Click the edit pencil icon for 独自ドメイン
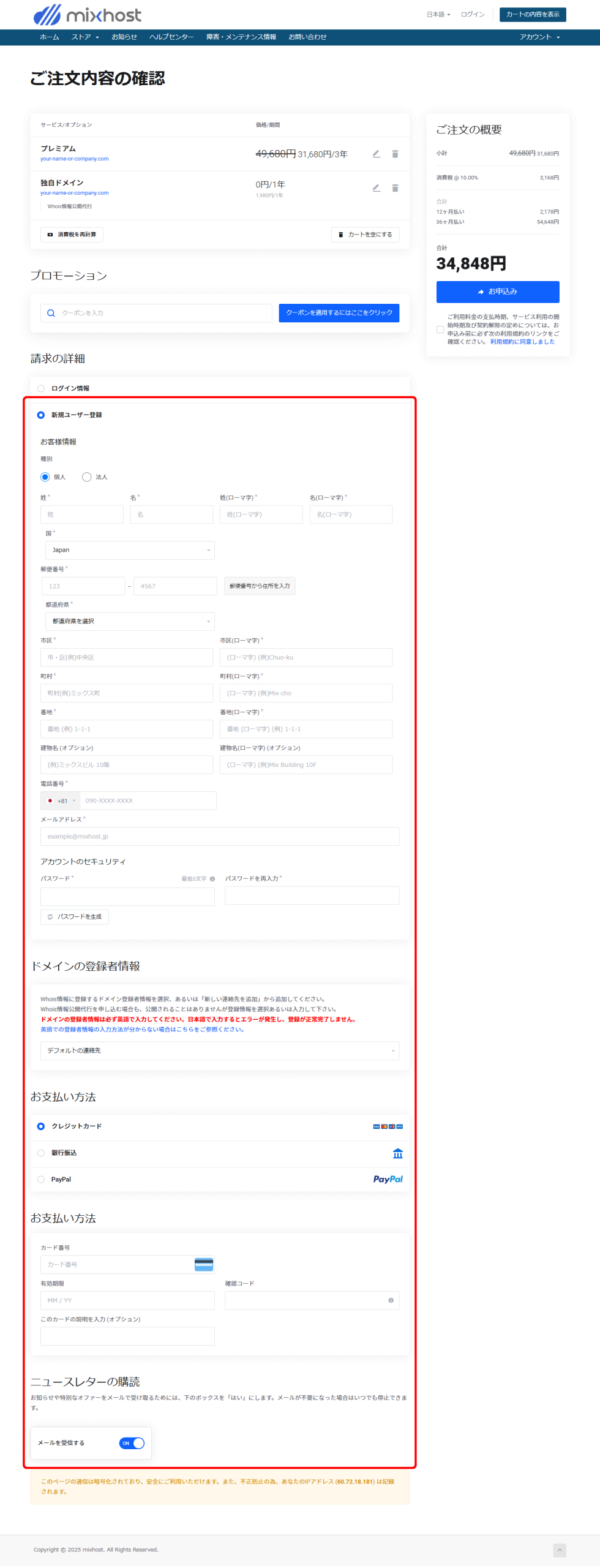The width and height of the screenshot is (600, 1568). pos(376,188)
